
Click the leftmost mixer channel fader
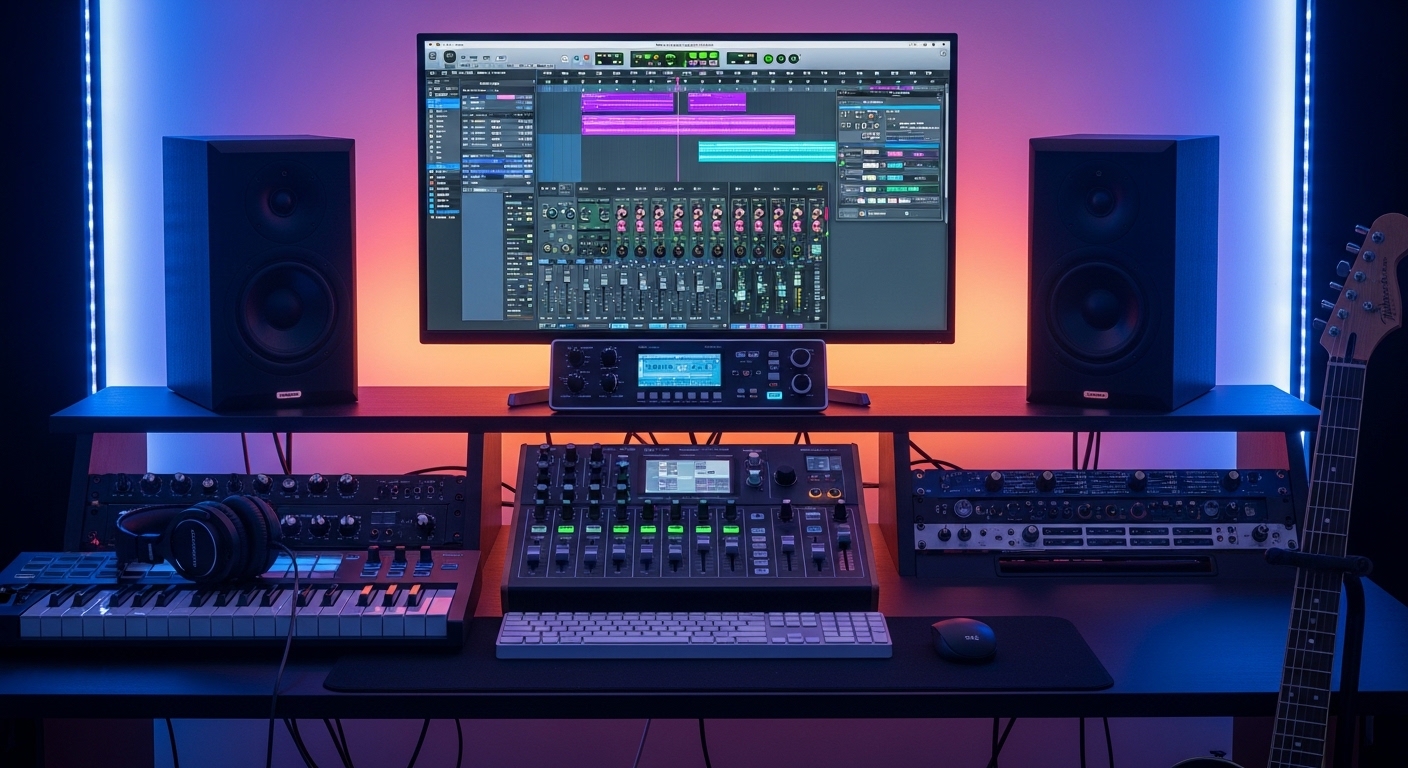tap(548, 276)
